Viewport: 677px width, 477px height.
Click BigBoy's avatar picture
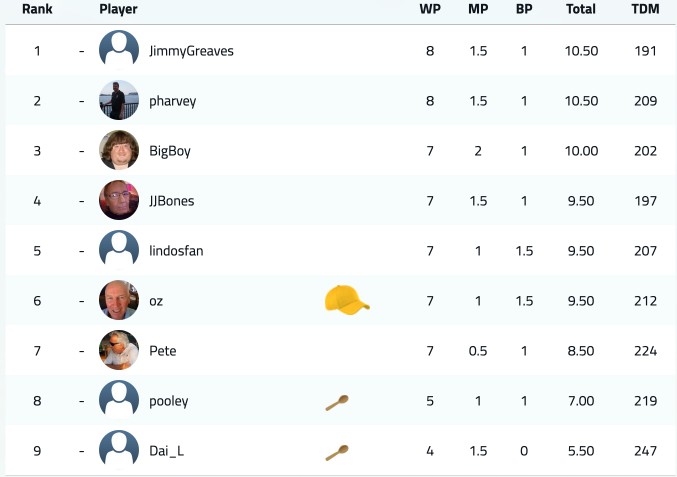coord(119,150)
